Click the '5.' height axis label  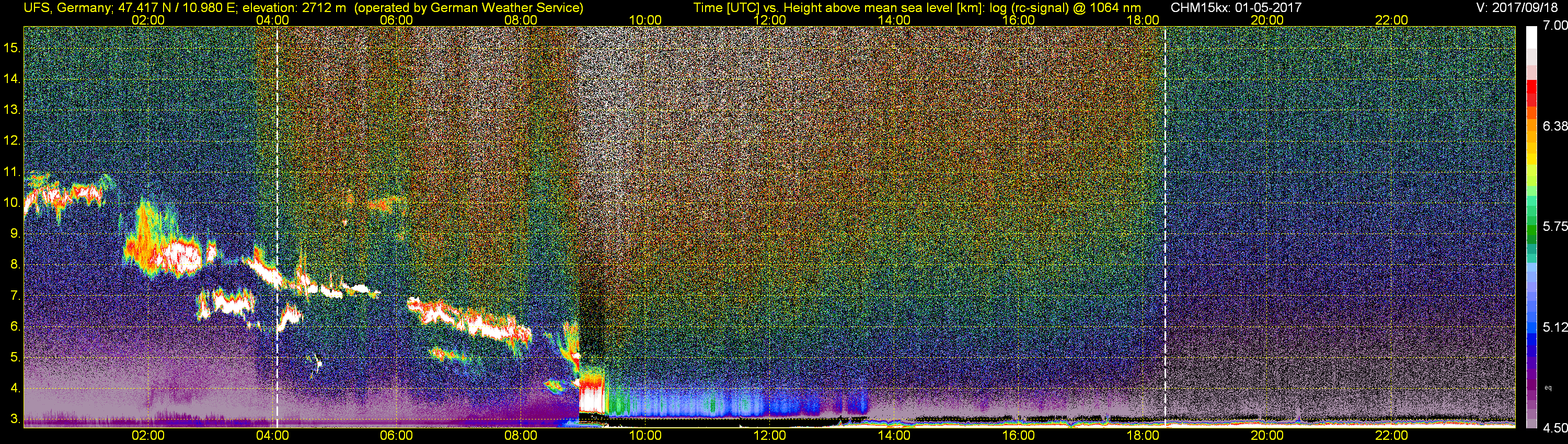15,358
